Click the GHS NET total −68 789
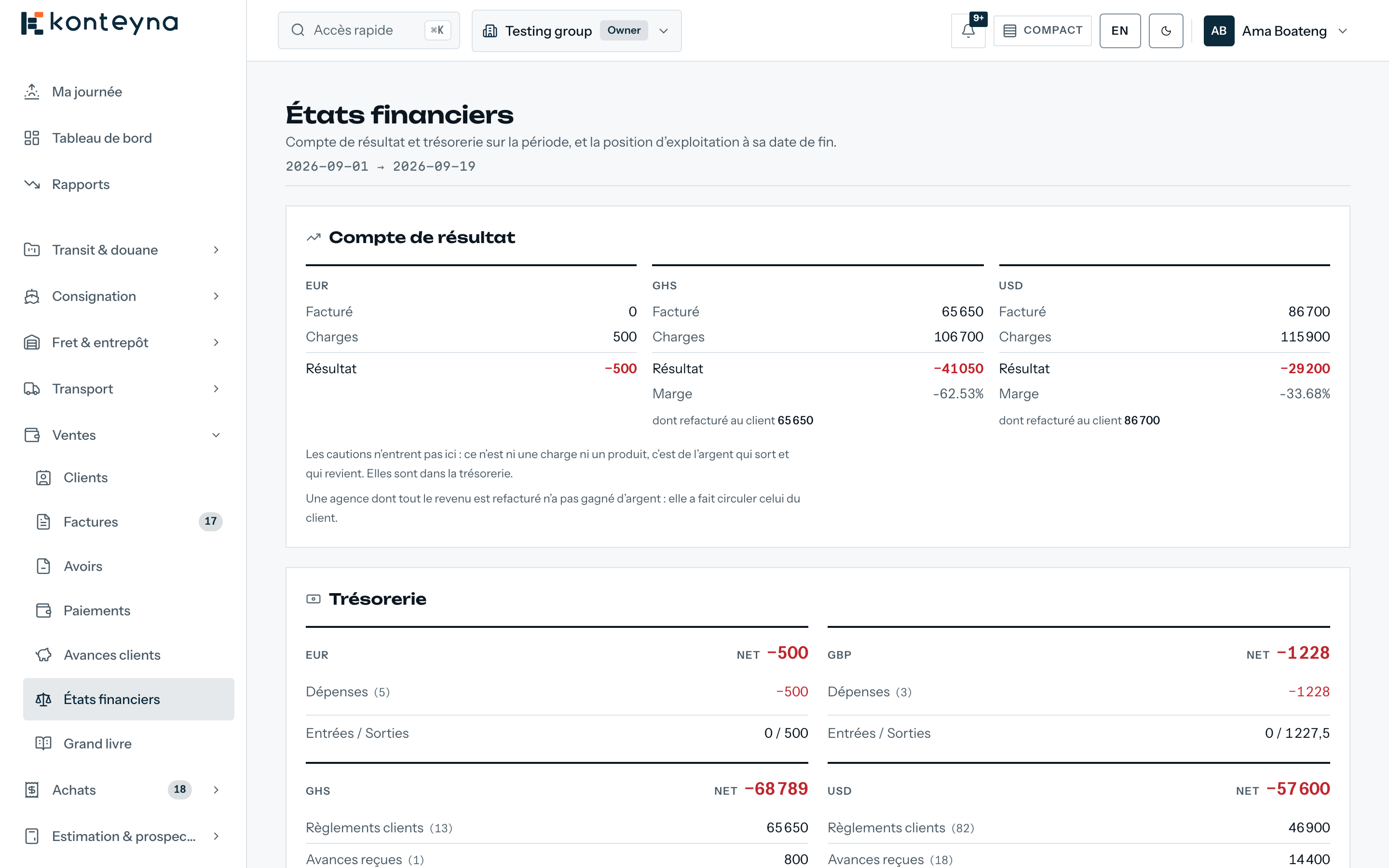The height and width of the screenshot is (868, 1389). [x=776, y=789]
